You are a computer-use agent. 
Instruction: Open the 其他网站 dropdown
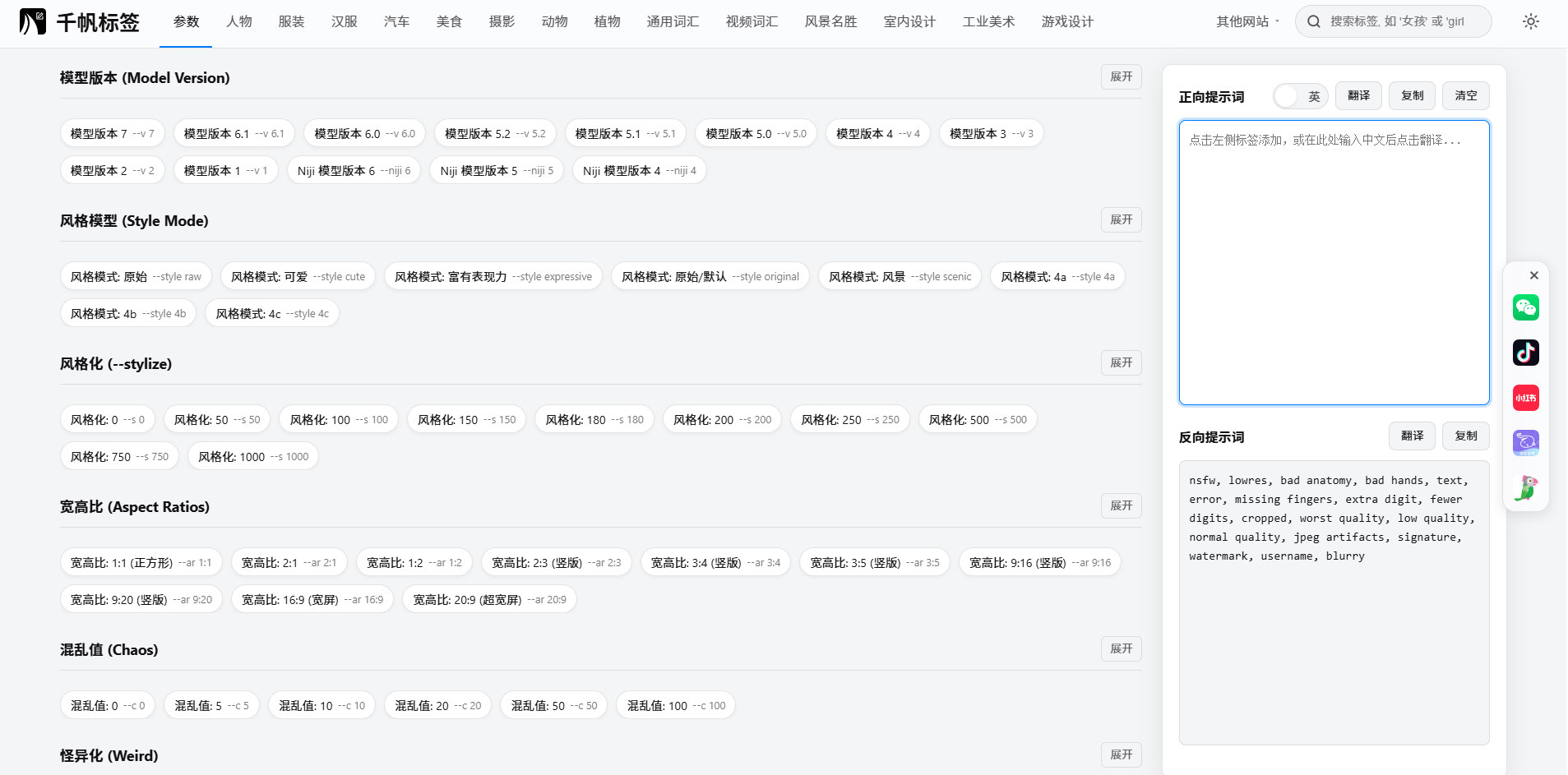click(x=1245, y=22)
